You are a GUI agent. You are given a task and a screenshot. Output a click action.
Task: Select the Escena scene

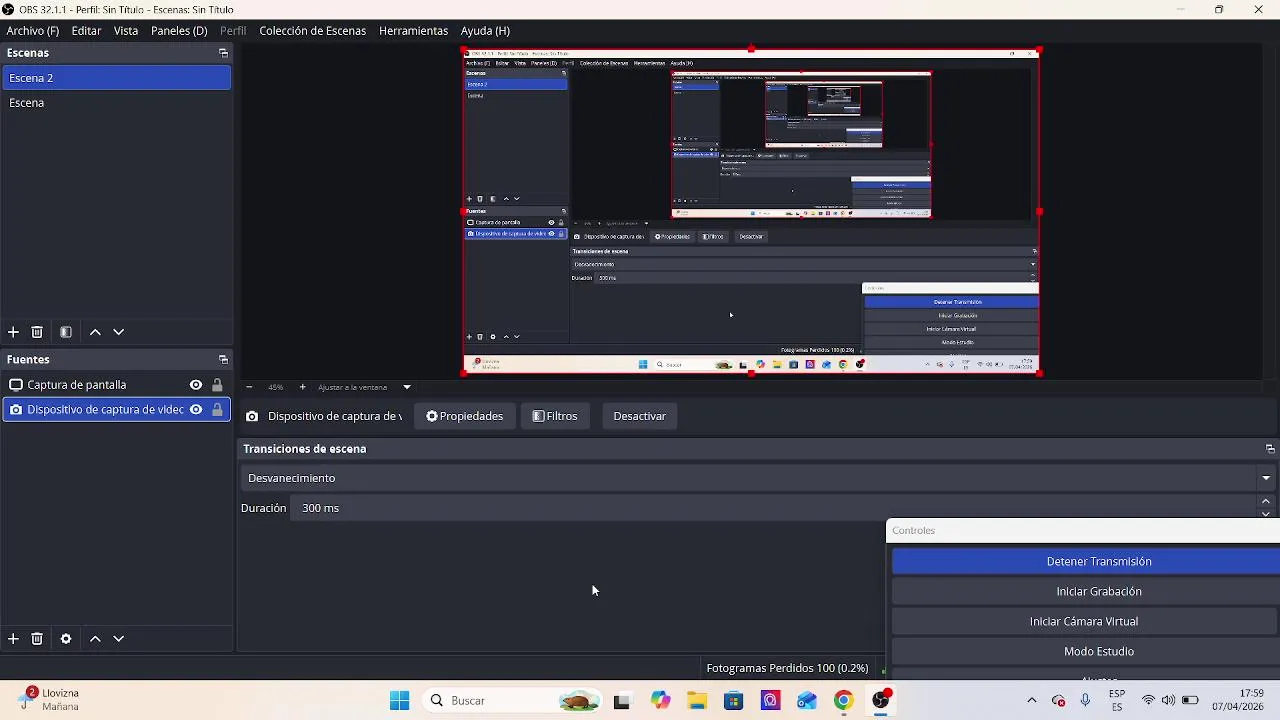tap(116, 103)
